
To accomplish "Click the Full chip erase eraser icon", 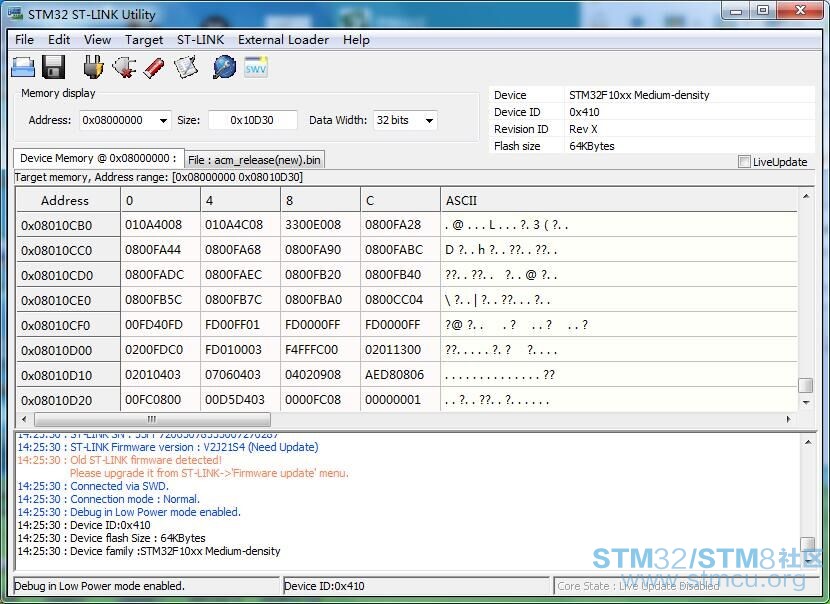I will pos(154,68).
